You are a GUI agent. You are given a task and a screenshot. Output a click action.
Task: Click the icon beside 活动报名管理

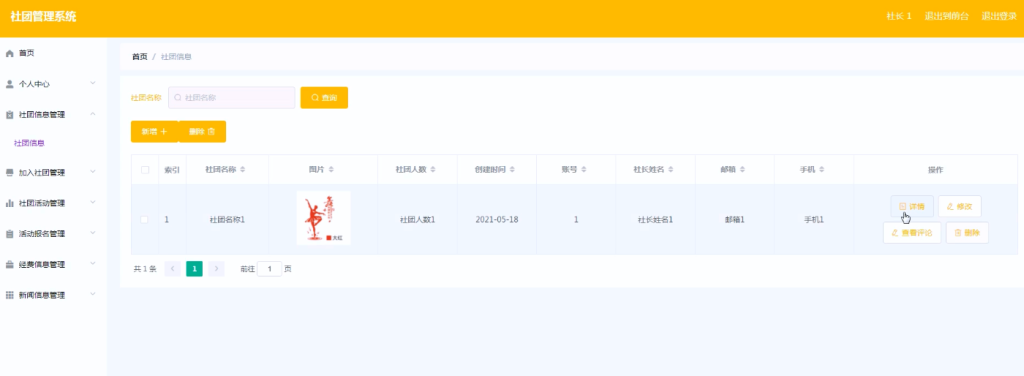(10, 234)
